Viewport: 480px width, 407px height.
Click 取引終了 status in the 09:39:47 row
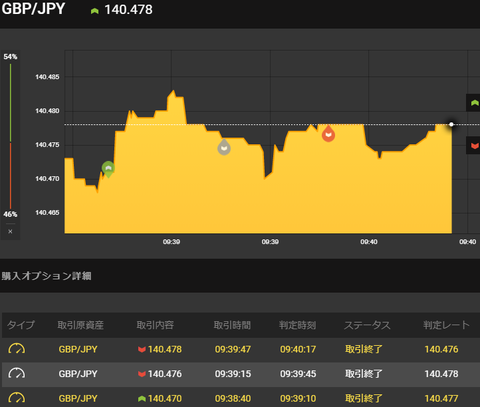(x=364, y=349)
